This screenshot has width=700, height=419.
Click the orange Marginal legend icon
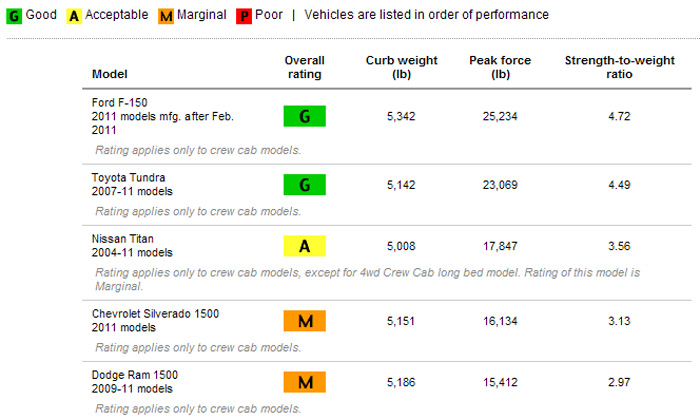coord(166,17)
